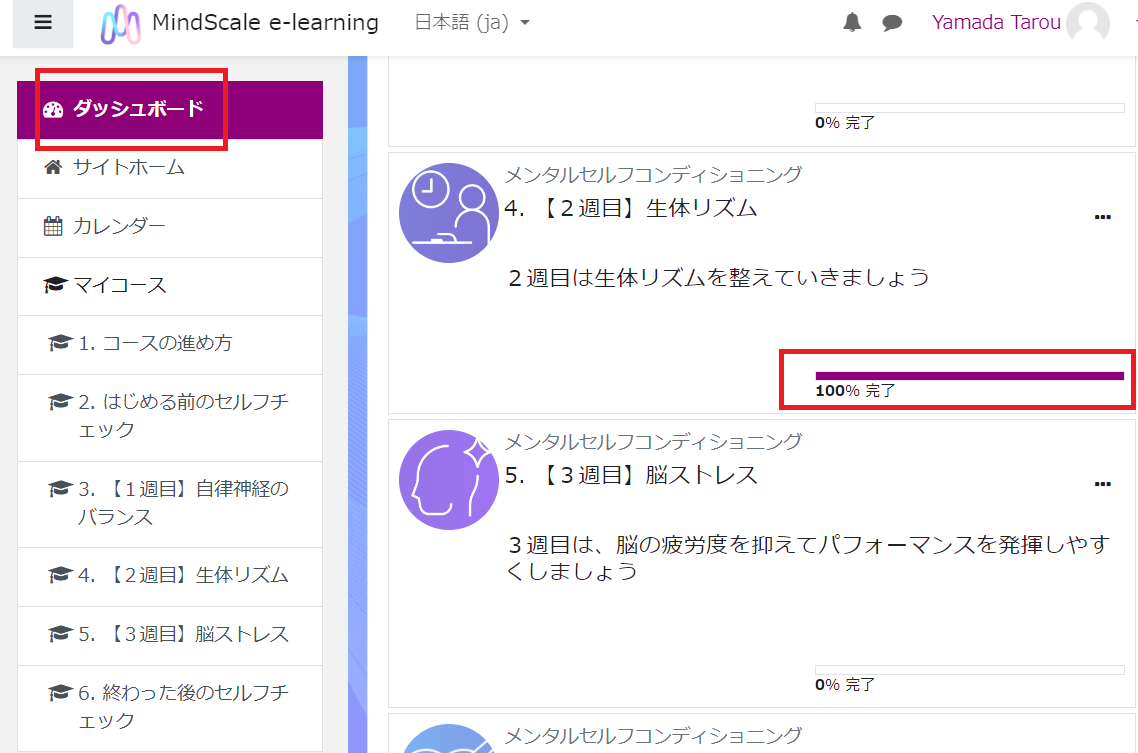
Task: Click the clock and person course image
Action: (449, 213)
